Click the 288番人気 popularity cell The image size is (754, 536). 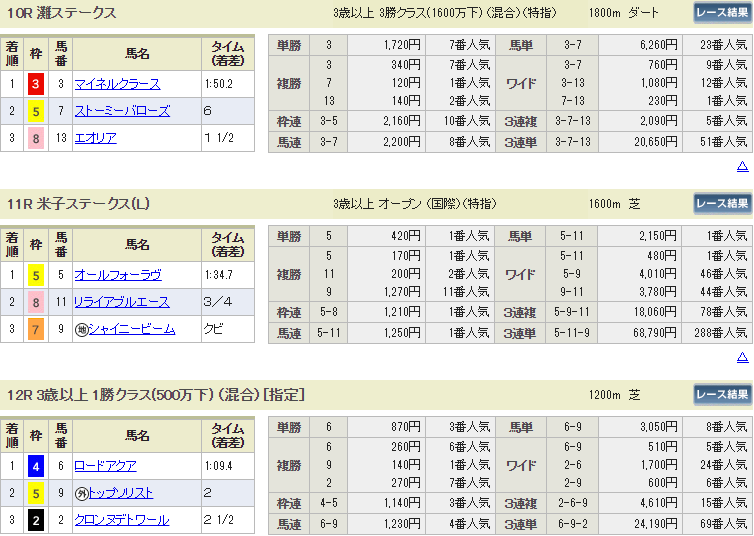720,333
